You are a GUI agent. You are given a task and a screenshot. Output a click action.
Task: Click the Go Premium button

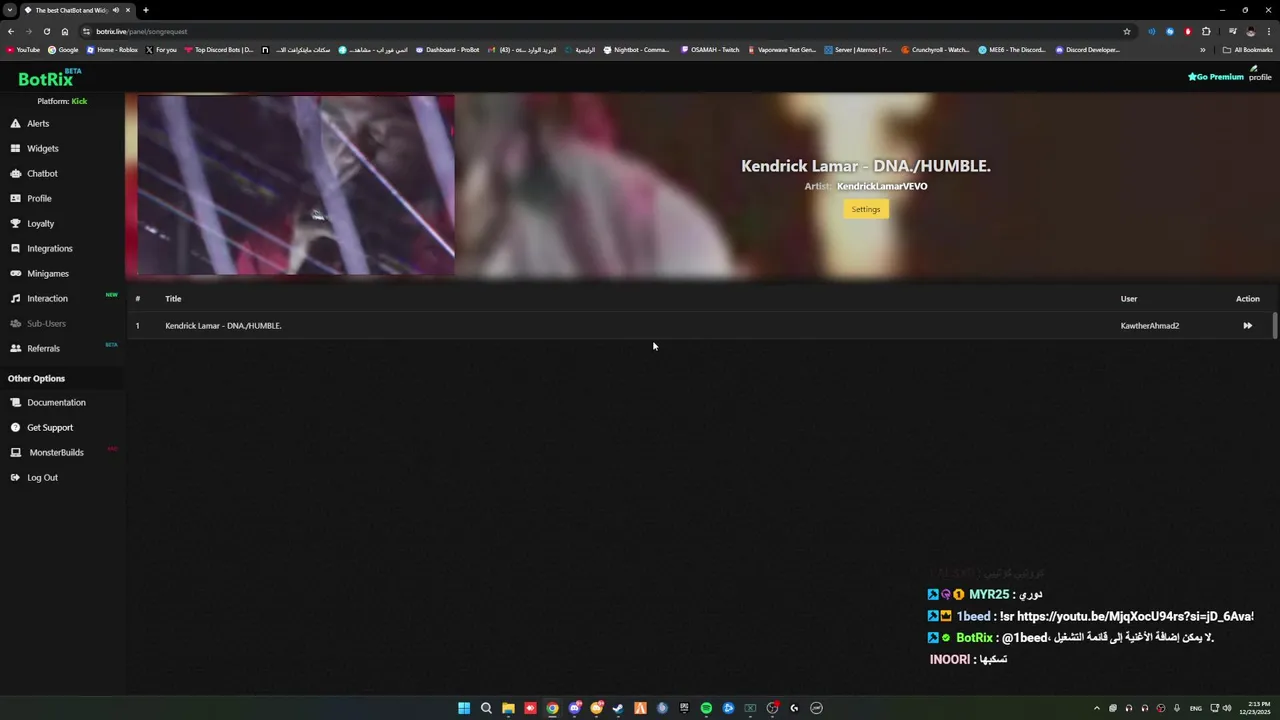pyautogui.click(x=1216, y=77)
